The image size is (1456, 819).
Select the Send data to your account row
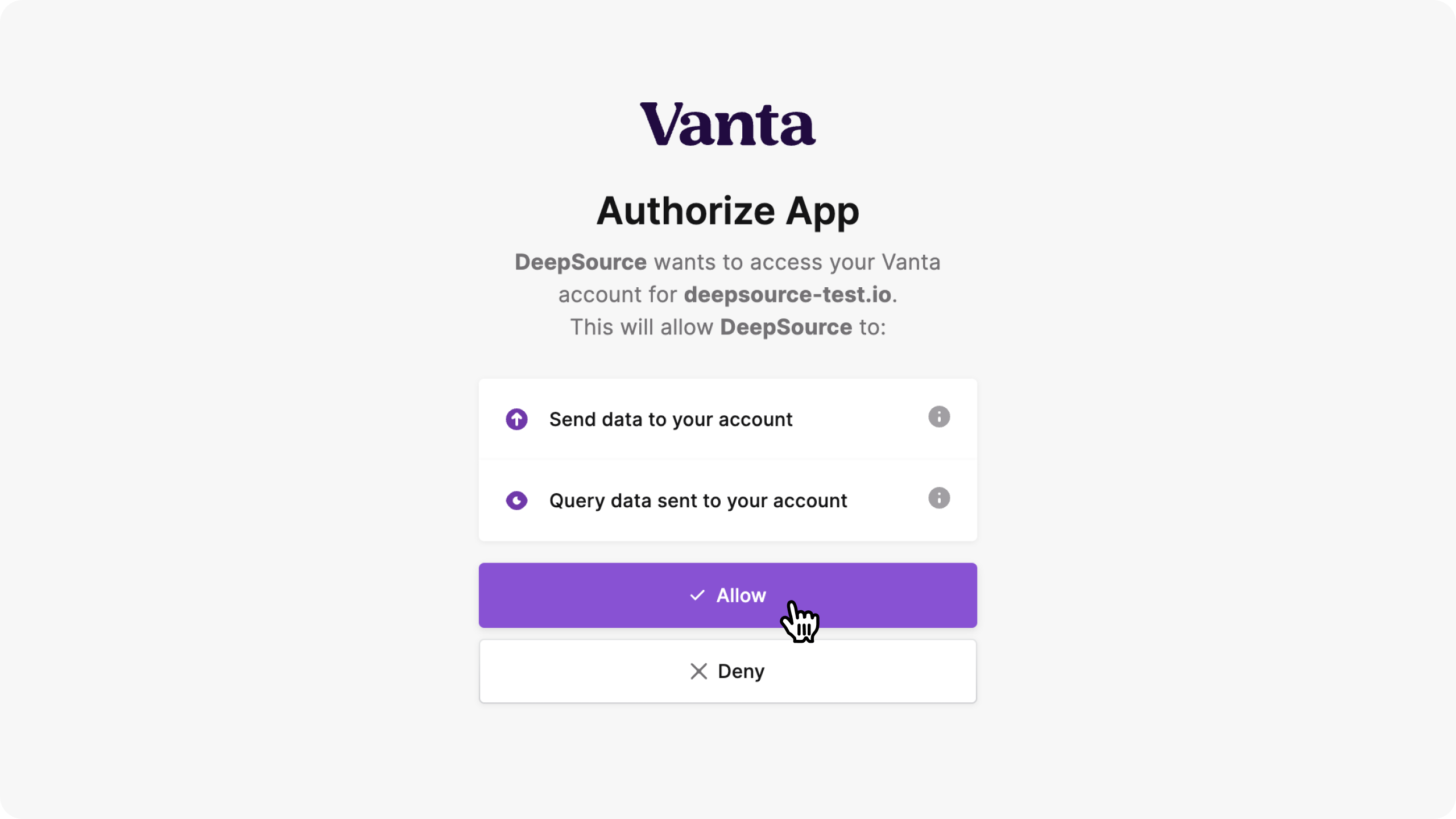(727, 419)
